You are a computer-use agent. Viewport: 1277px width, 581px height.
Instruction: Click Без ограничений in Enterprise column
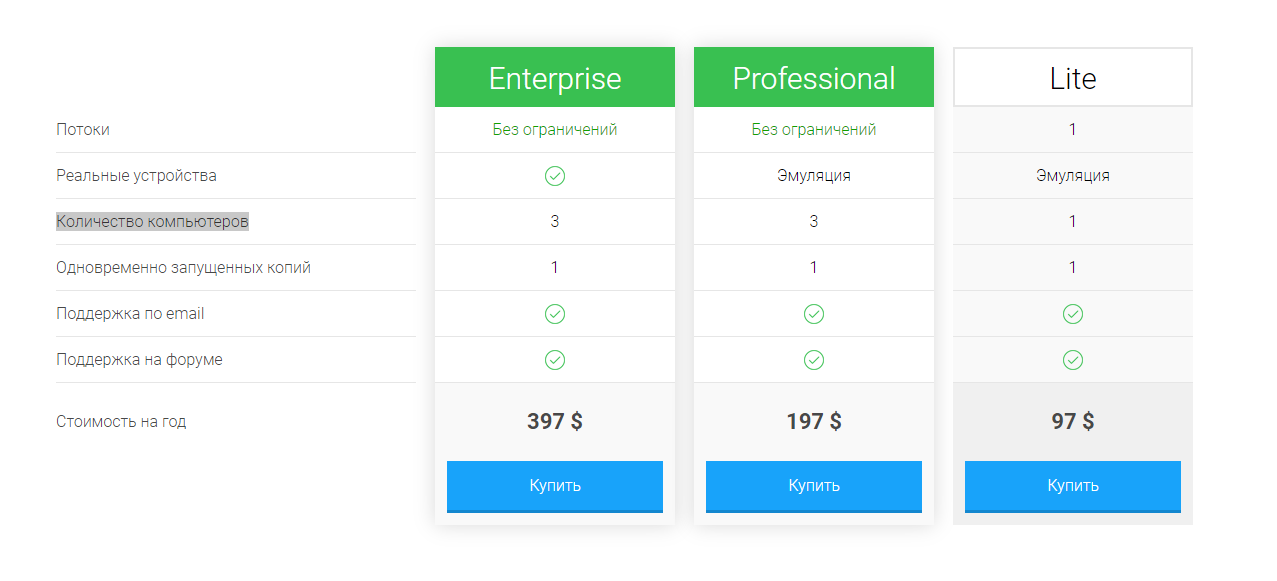[x=555, y=130]
